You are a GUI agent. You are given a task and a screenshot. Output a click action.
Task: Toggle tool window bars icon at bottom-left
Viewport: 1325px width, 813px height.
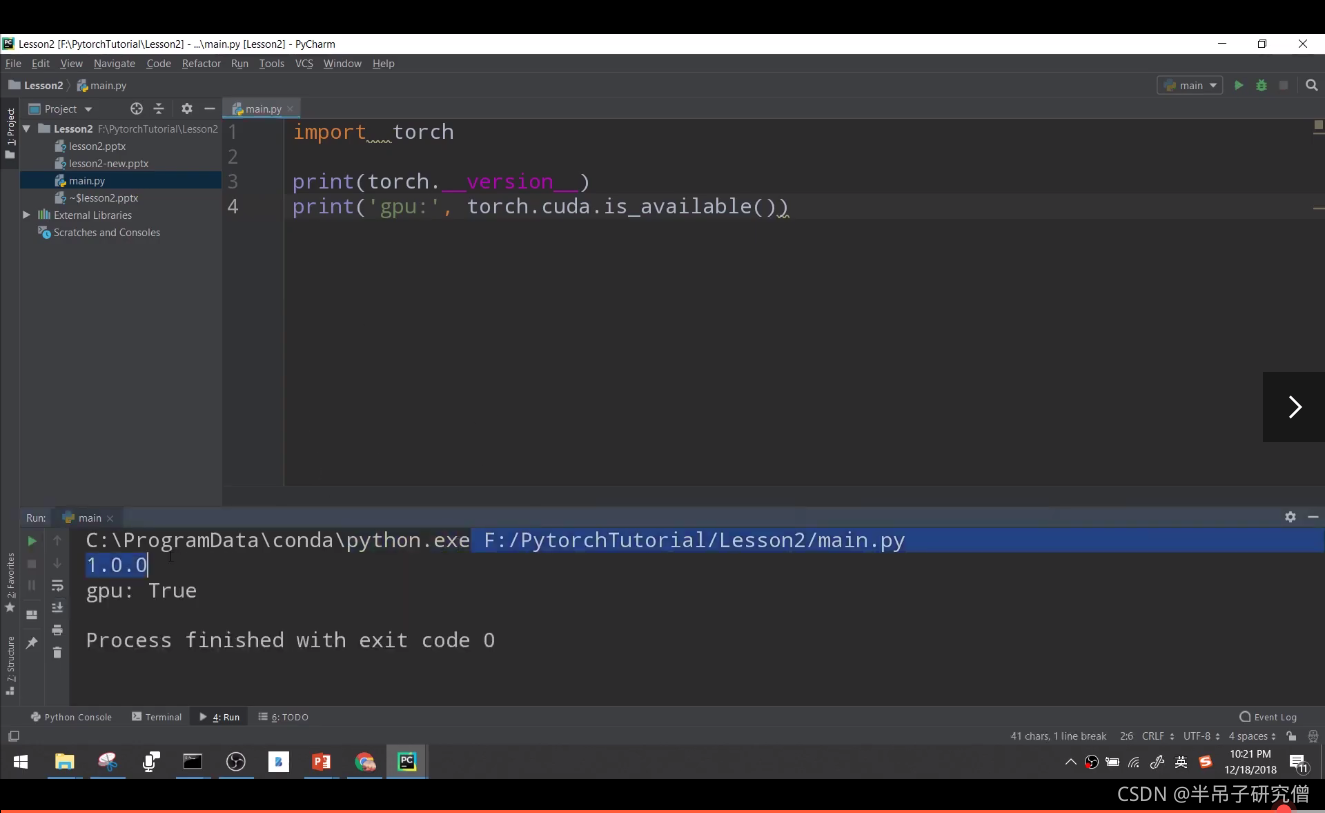click(x=12, y=736)
